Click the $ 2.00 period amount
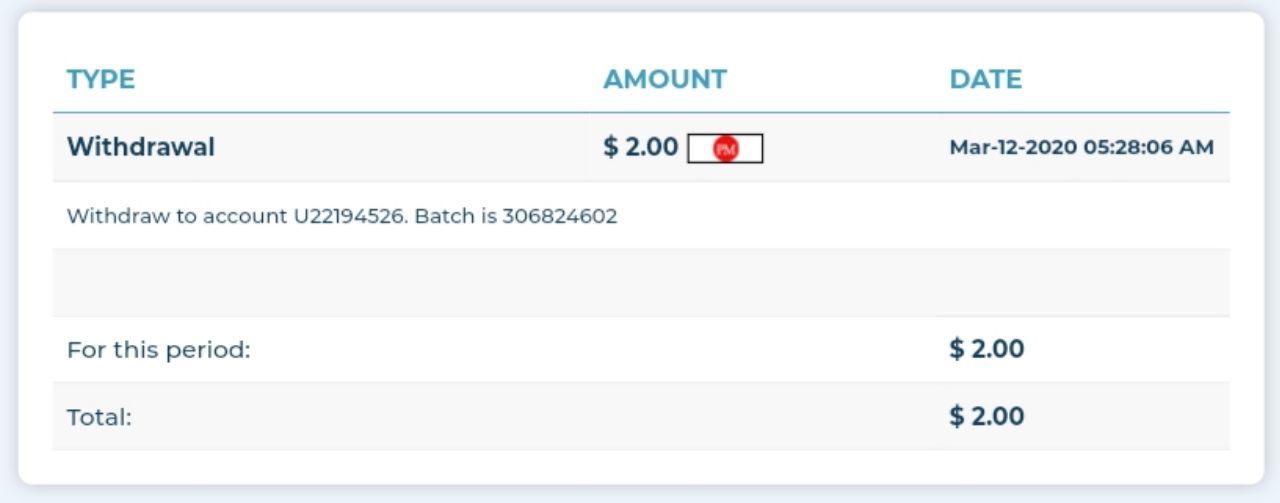 pyautogui.click(x=986, y=349)
